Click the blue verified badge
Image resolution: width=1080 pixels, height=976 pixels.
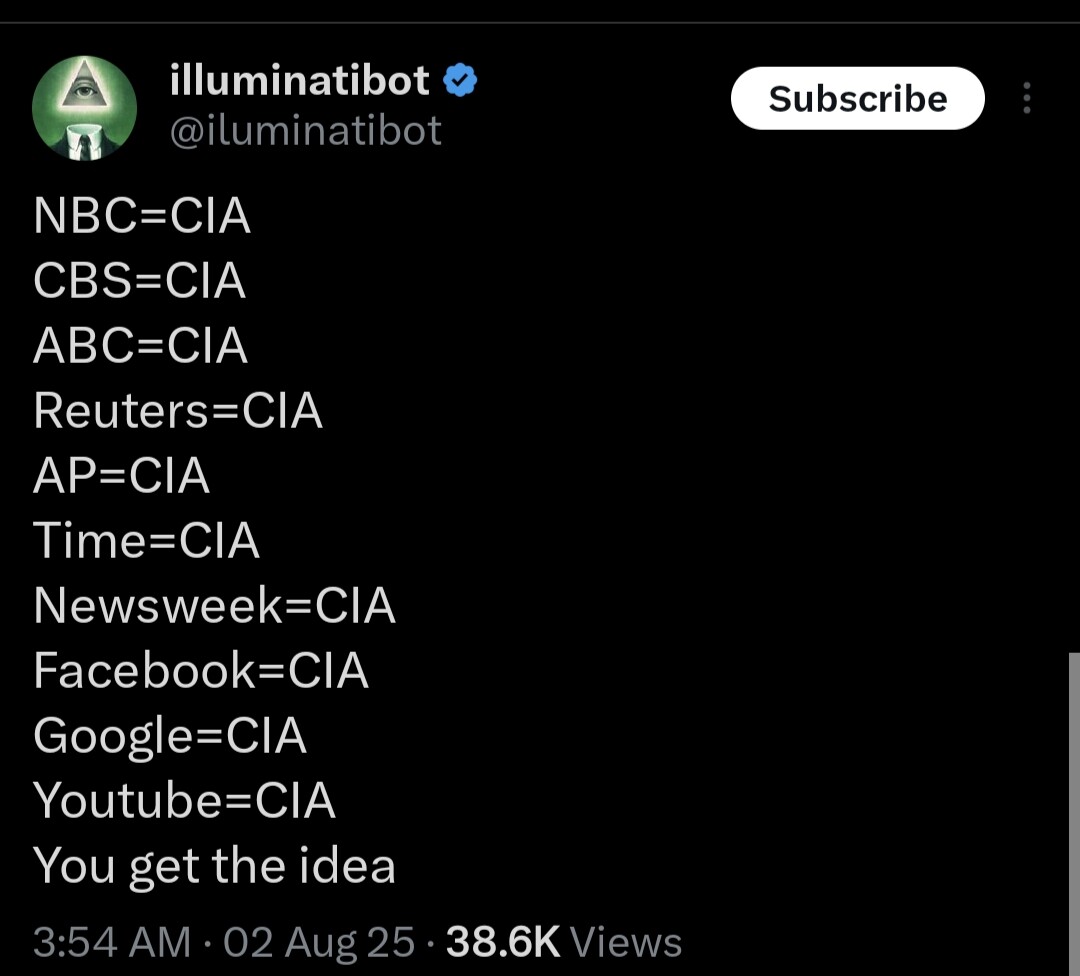(x=459, y=80)
